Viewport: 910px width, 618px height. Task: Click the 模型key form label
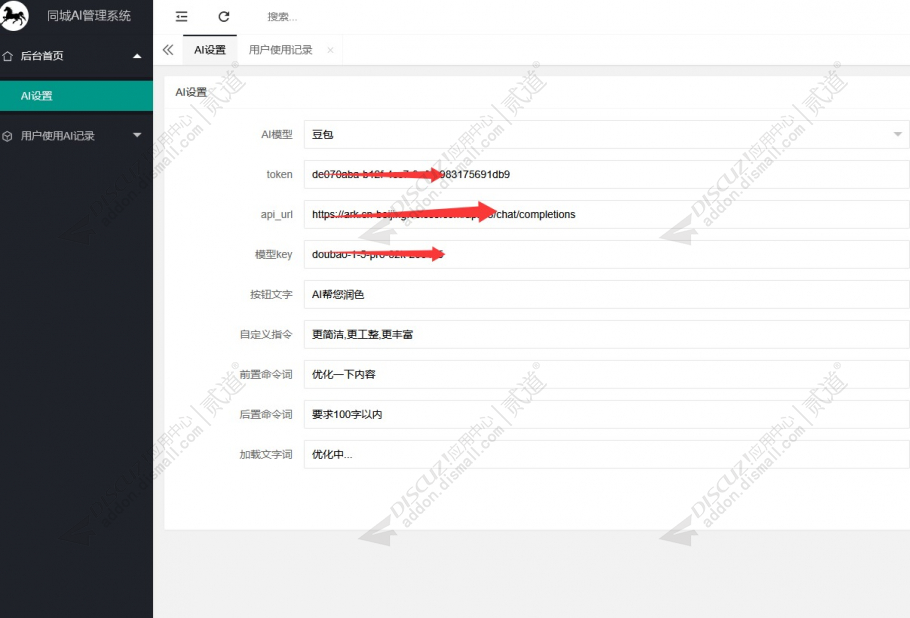pos(273,255)
